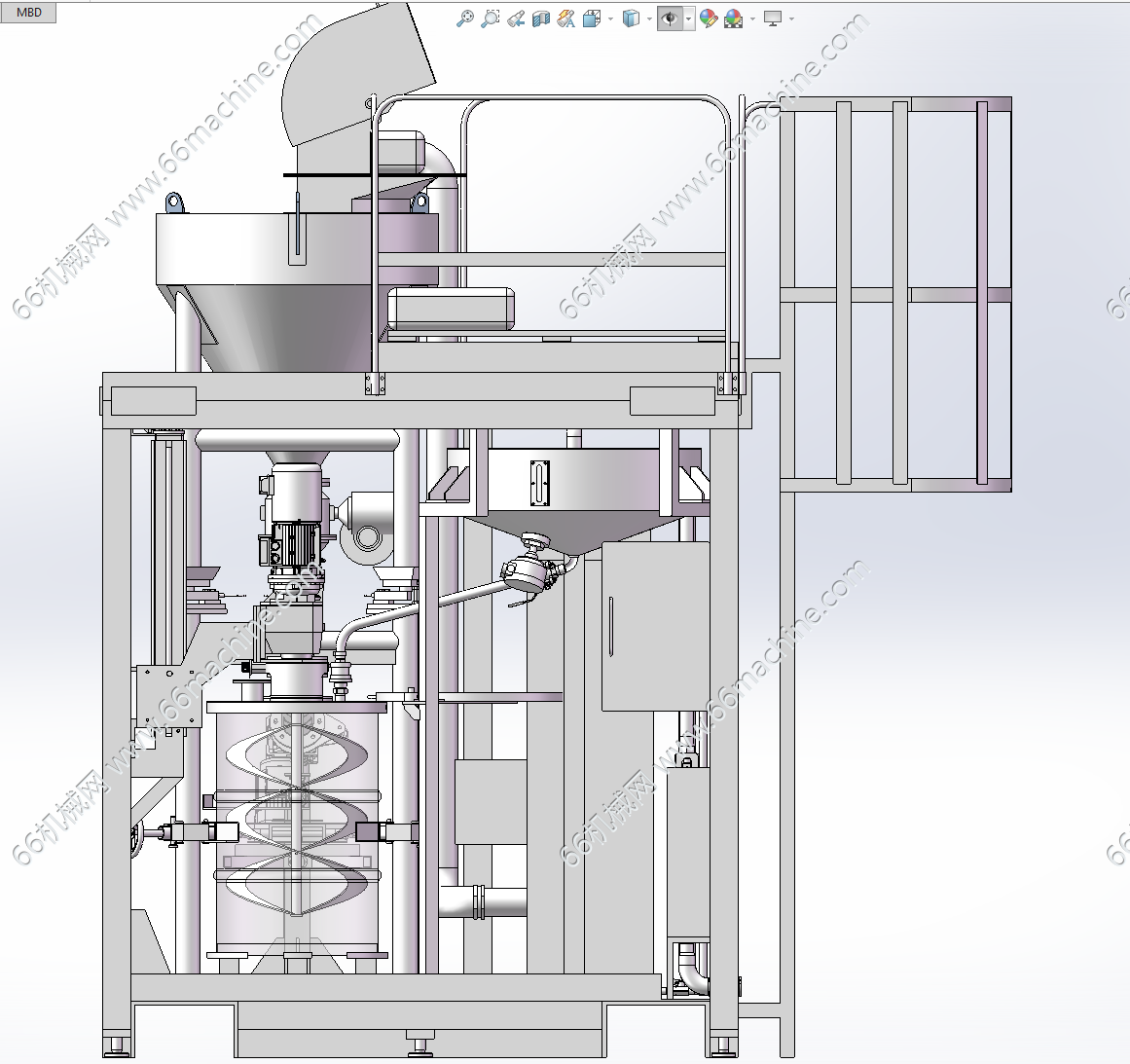
Task: Expand the View Orientation dropdown arrow
Action: pos(610,18)
